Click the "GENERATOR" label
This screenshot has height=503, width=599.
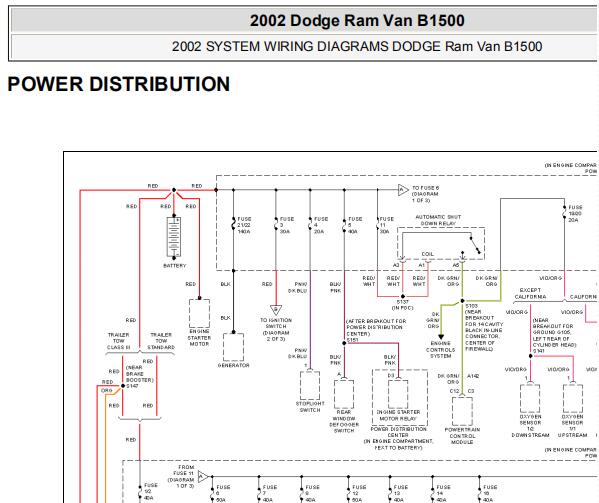(x=233, y=366)
